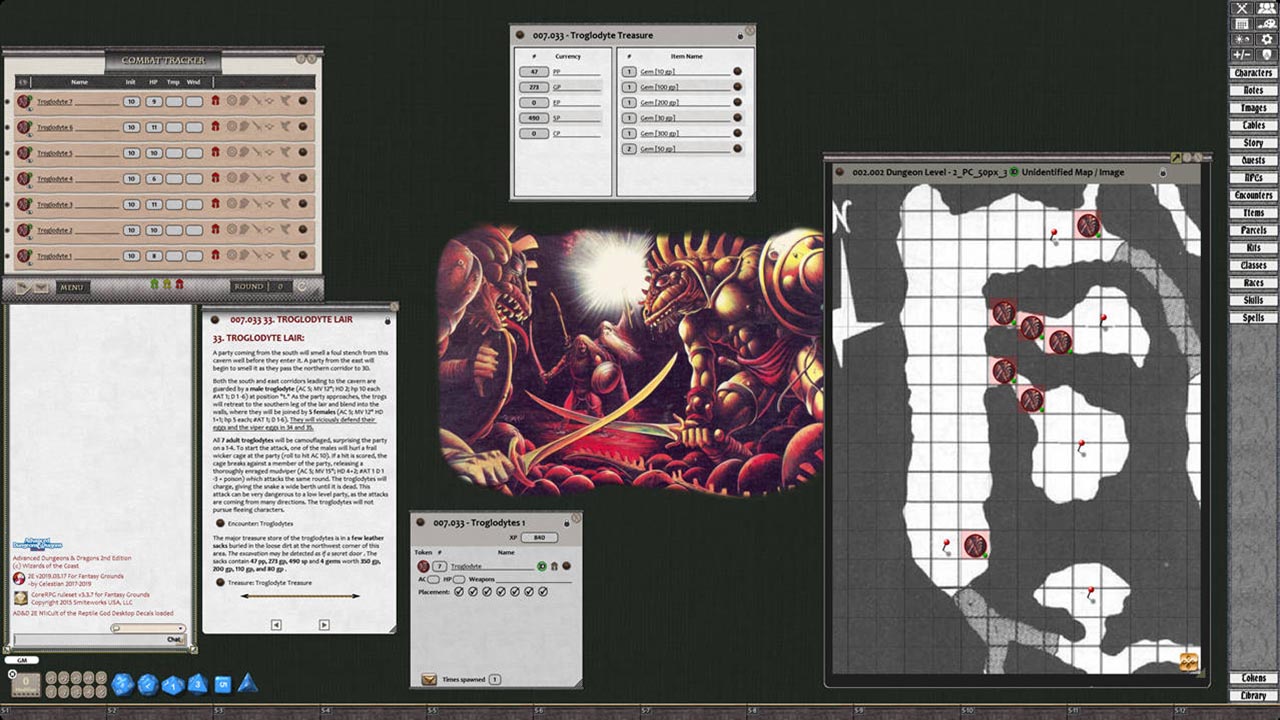The image size is (1280, 720).
Task: Open the combat tracker crossed-swords icon
Action: click(x=1243, y=8)
